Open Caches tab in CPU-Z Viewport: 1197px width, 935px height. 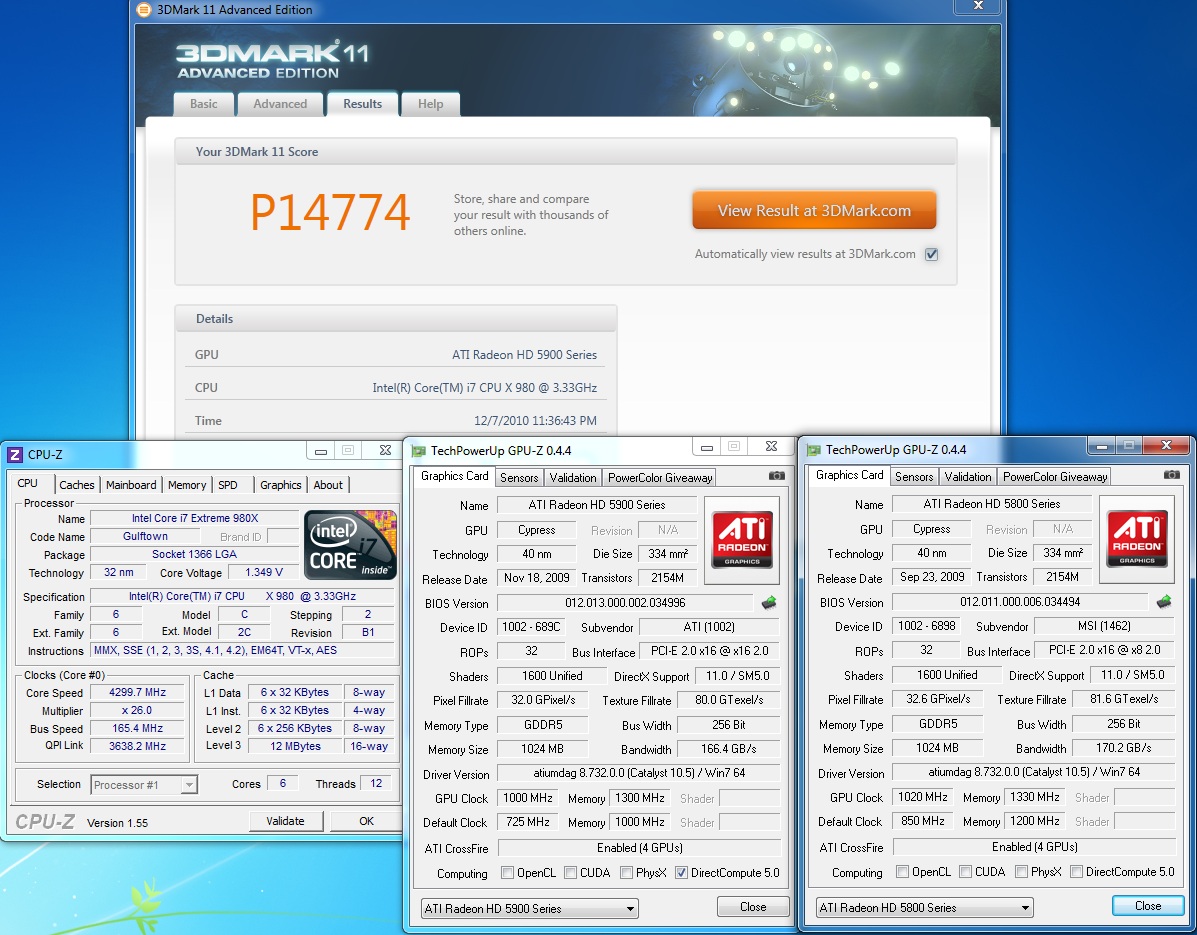[x=77, y=485]
